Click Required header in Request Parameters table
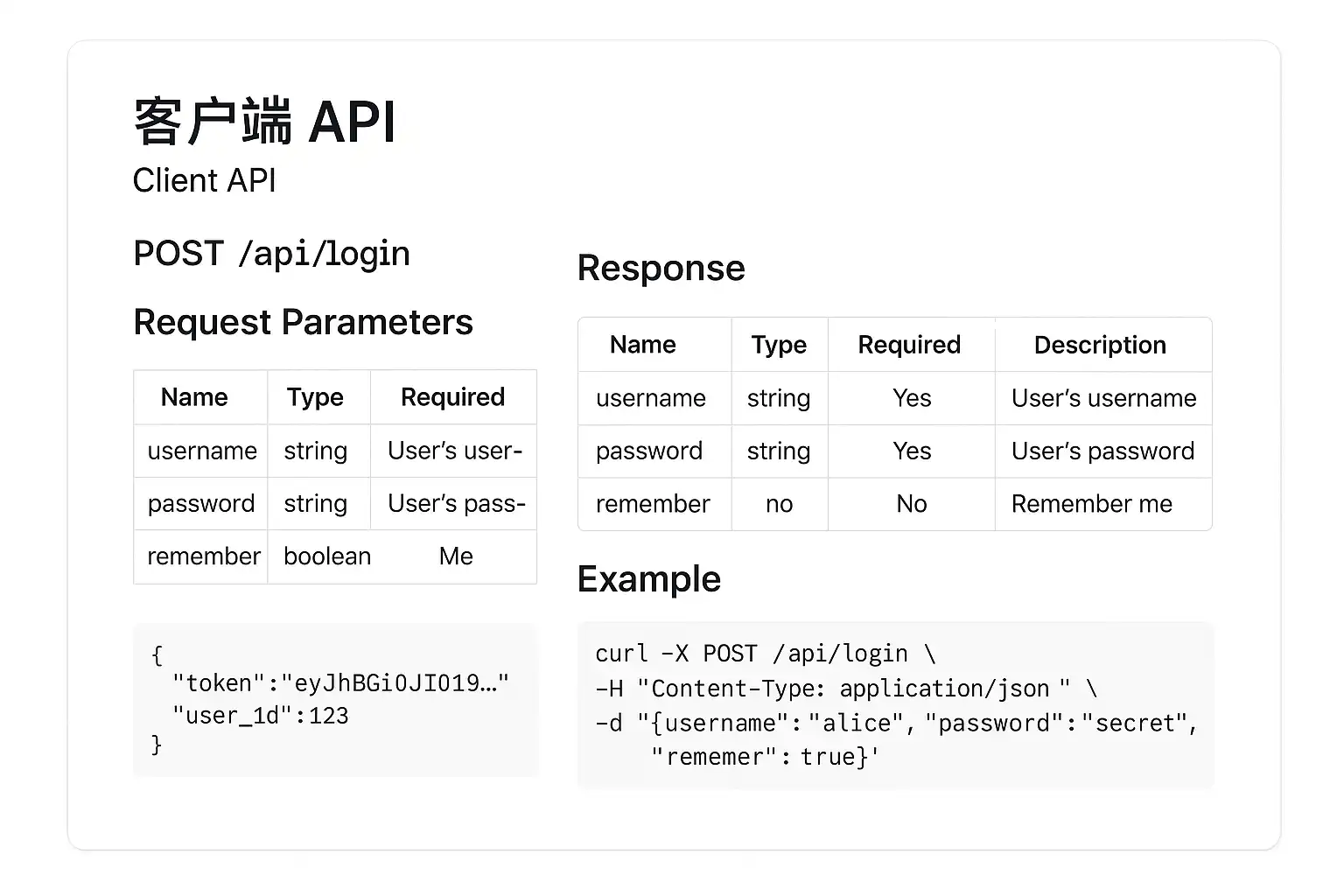1344x896 pixels. (x=452, y=397)
